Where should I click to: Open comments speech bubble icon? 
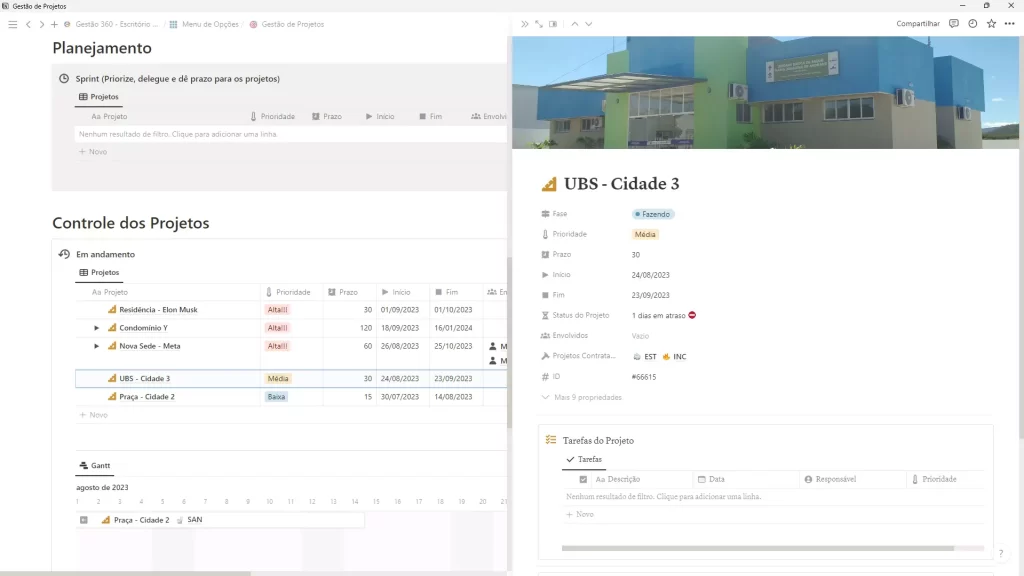tap(953, 24)
